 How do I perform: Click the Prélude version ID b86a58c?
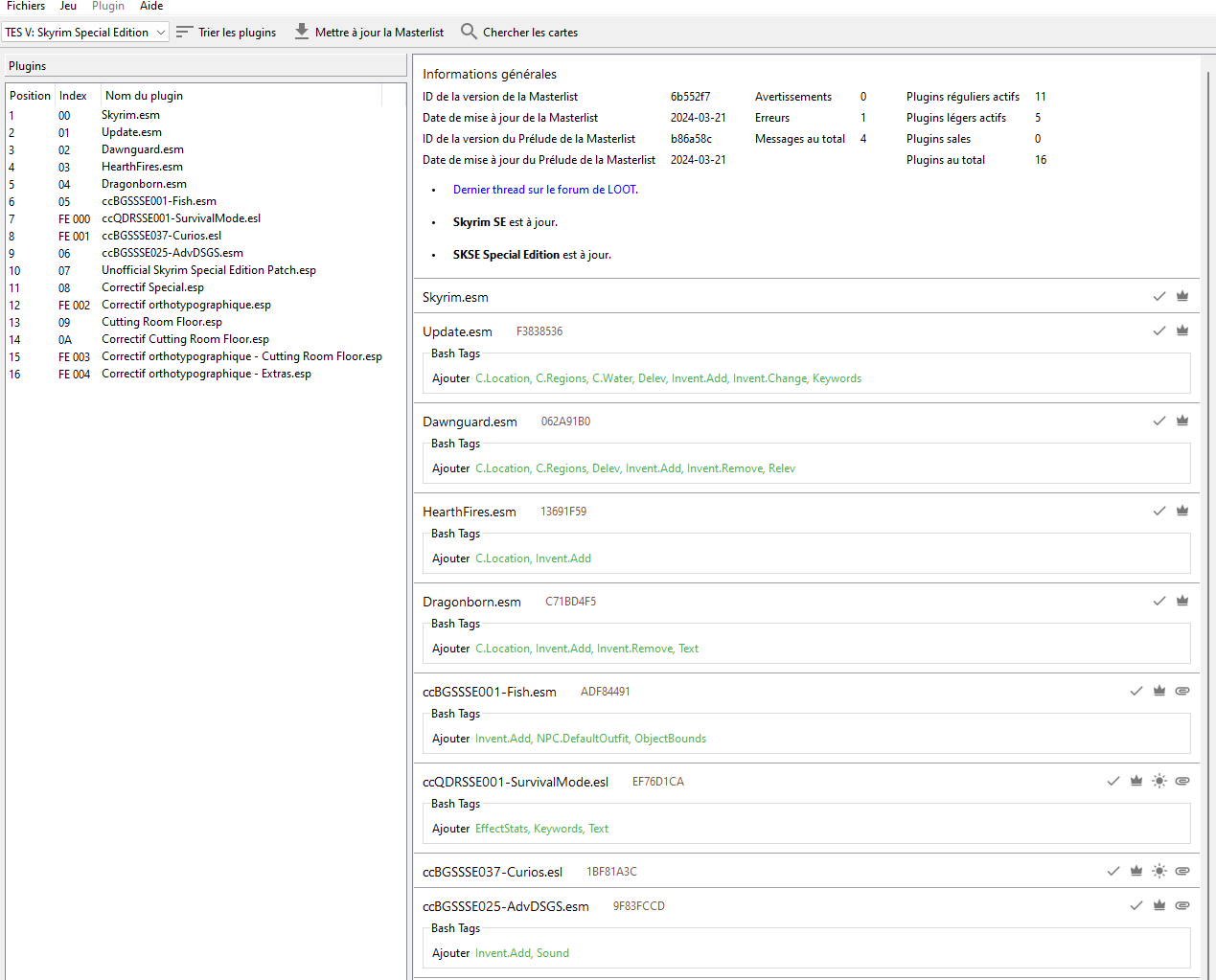pos(691,139)
